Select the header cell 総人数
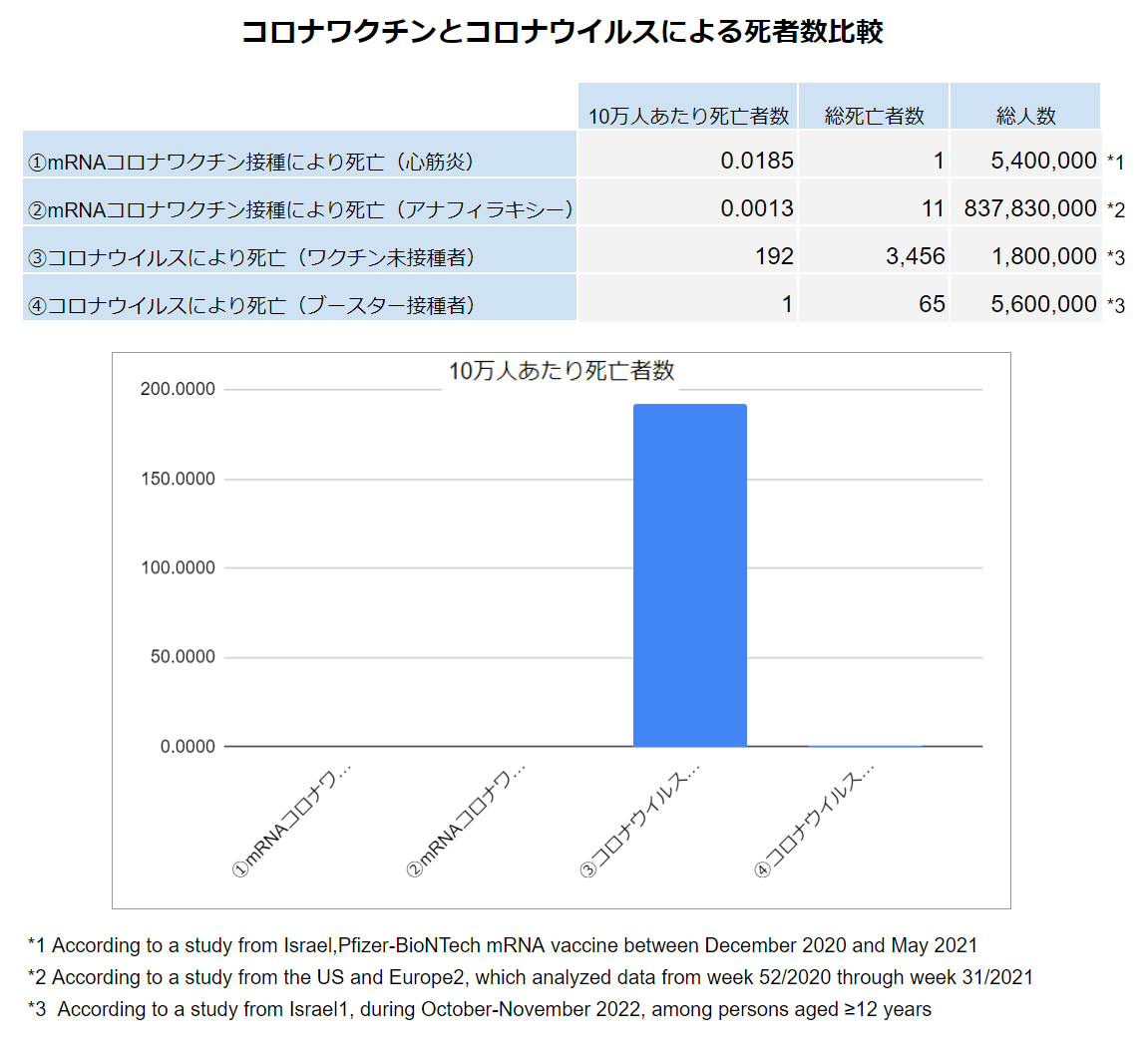Screen dimensions: 1148x1047 pyautogui.click(x=1025, y=106)
